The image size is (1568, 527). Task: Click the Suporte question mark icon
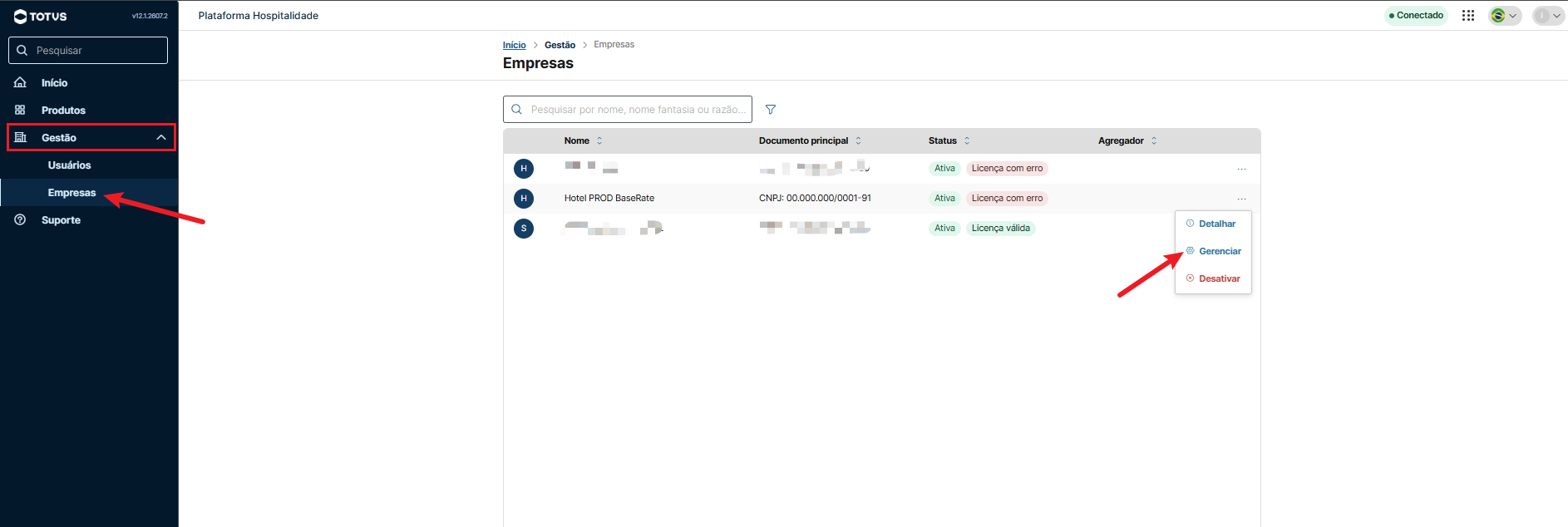[20, 219]
